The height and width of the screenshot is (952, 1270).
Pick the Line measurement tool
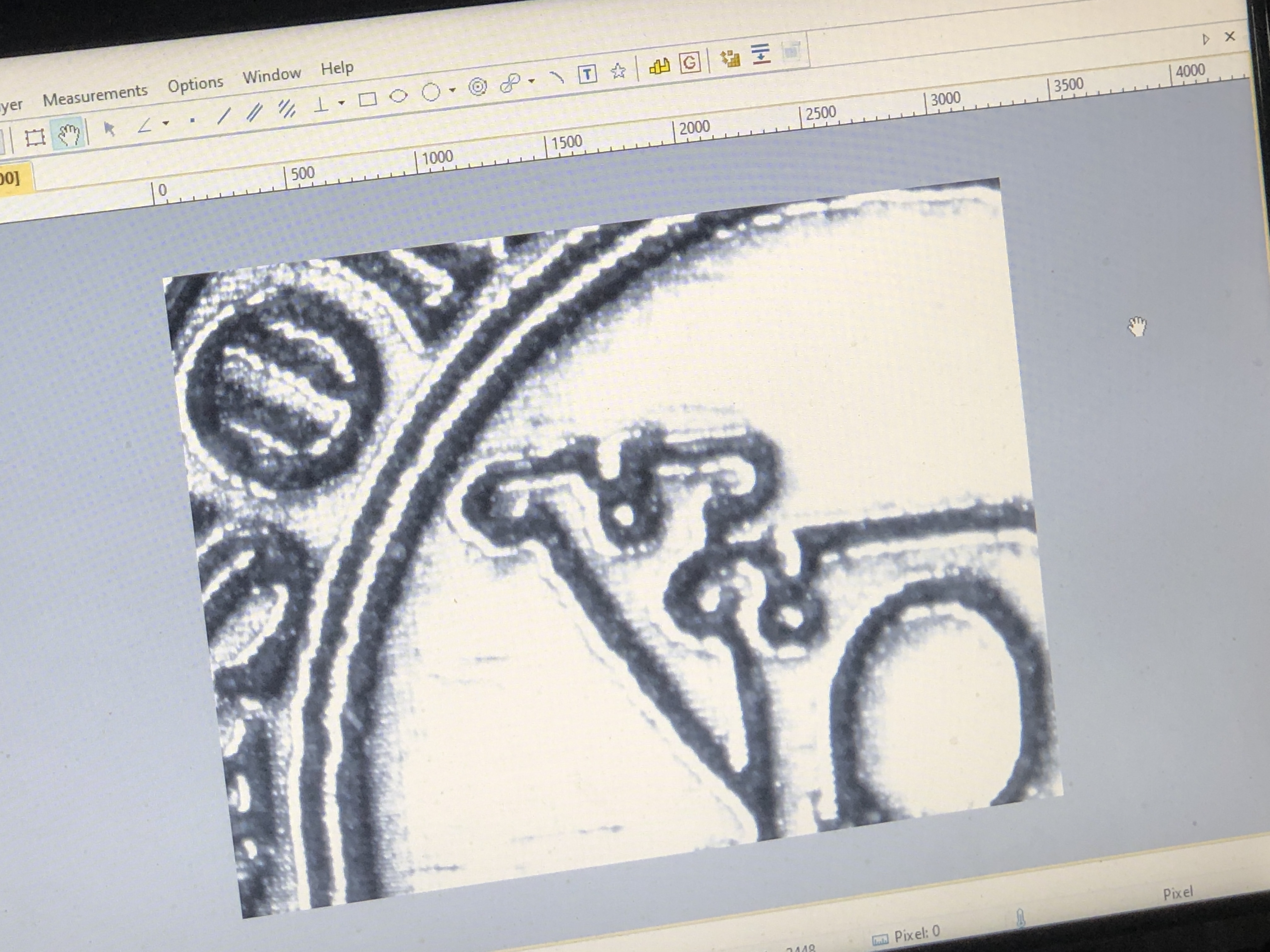coord(224,115)
